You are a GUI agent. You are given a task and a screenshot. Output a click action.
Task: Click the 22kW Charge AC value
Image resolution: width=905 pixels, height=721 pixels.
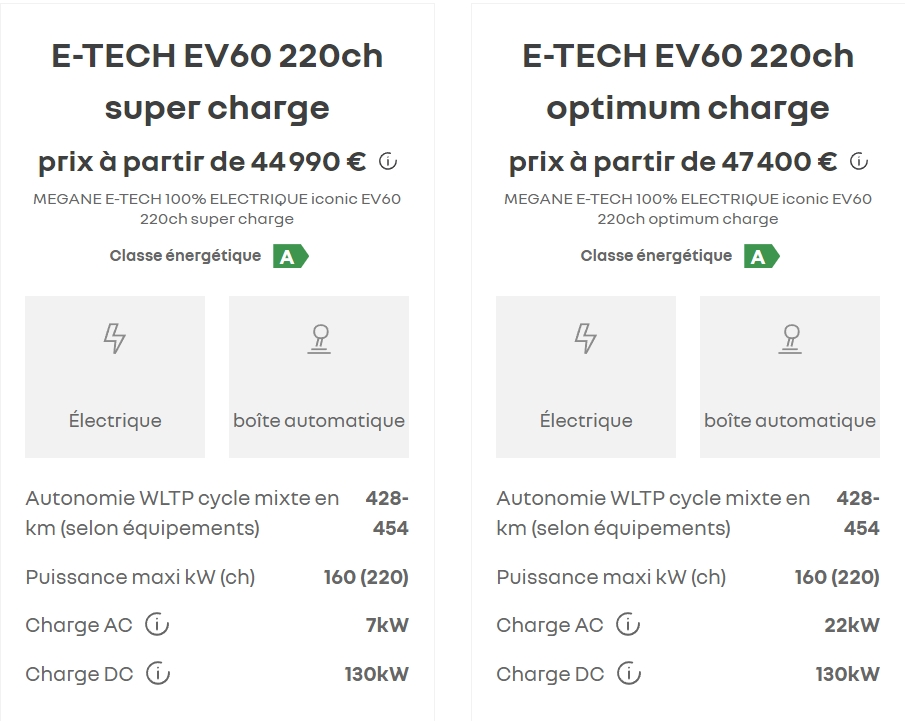[852, 626]
